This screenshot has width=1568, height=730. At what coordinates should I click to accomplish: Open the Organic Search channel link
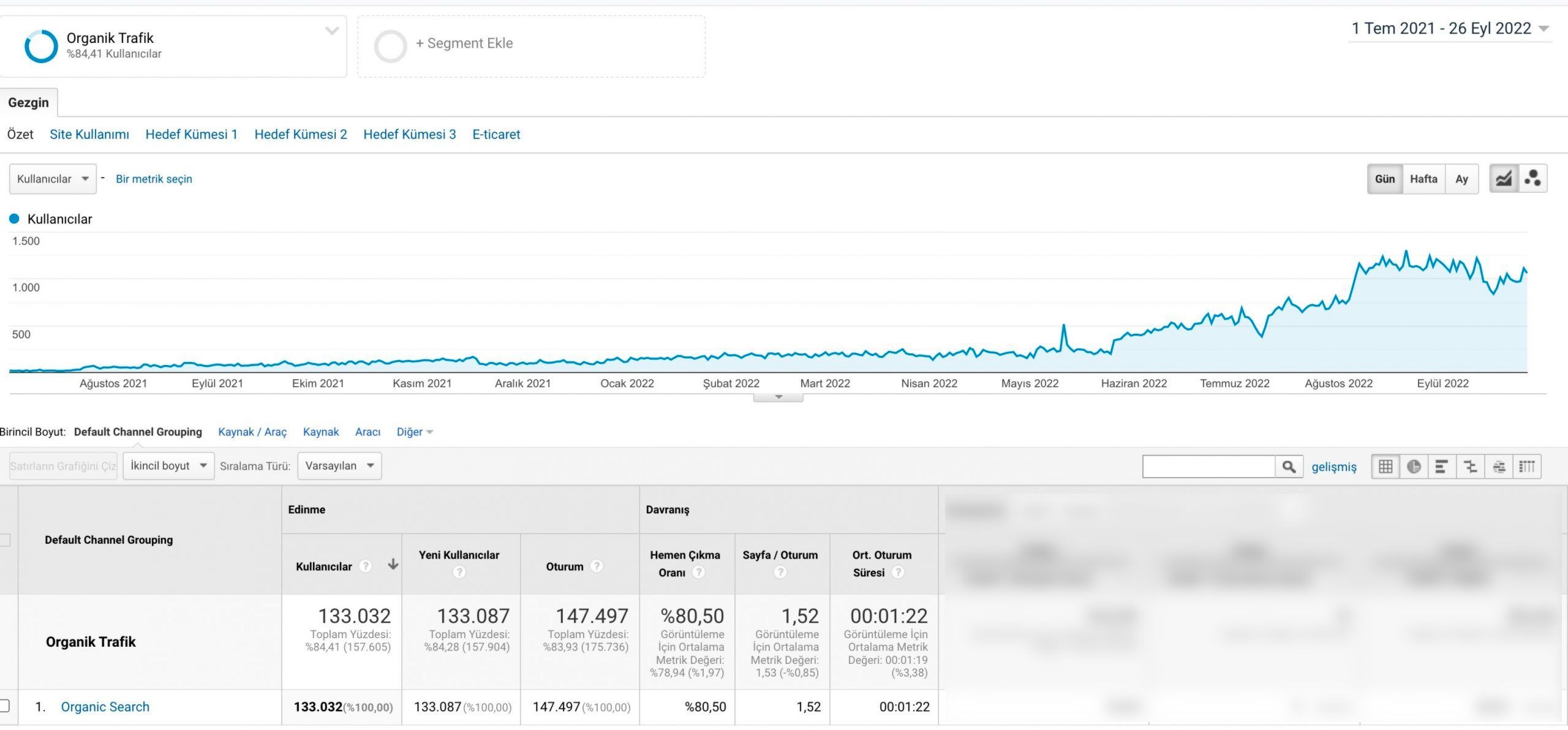pyautogui.click(x=105, y=707)
